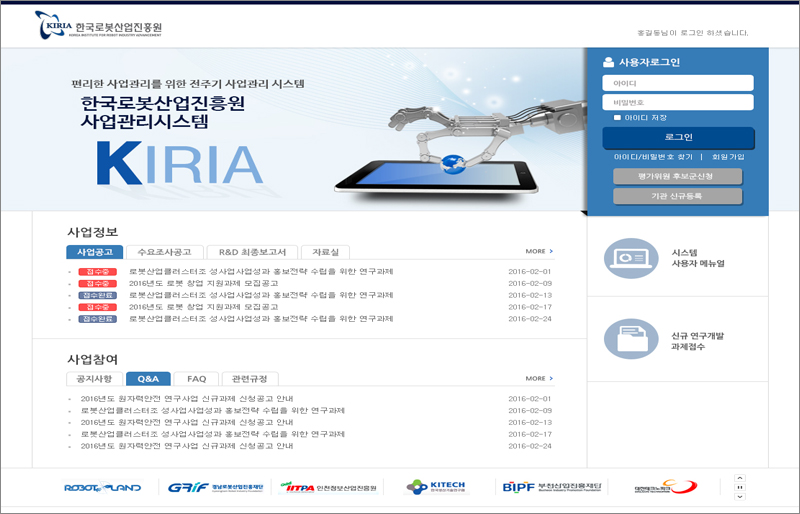Click the banner scroll up arrow
The height and width of the screenshot is (514, 800).
(x=740, y=478)
